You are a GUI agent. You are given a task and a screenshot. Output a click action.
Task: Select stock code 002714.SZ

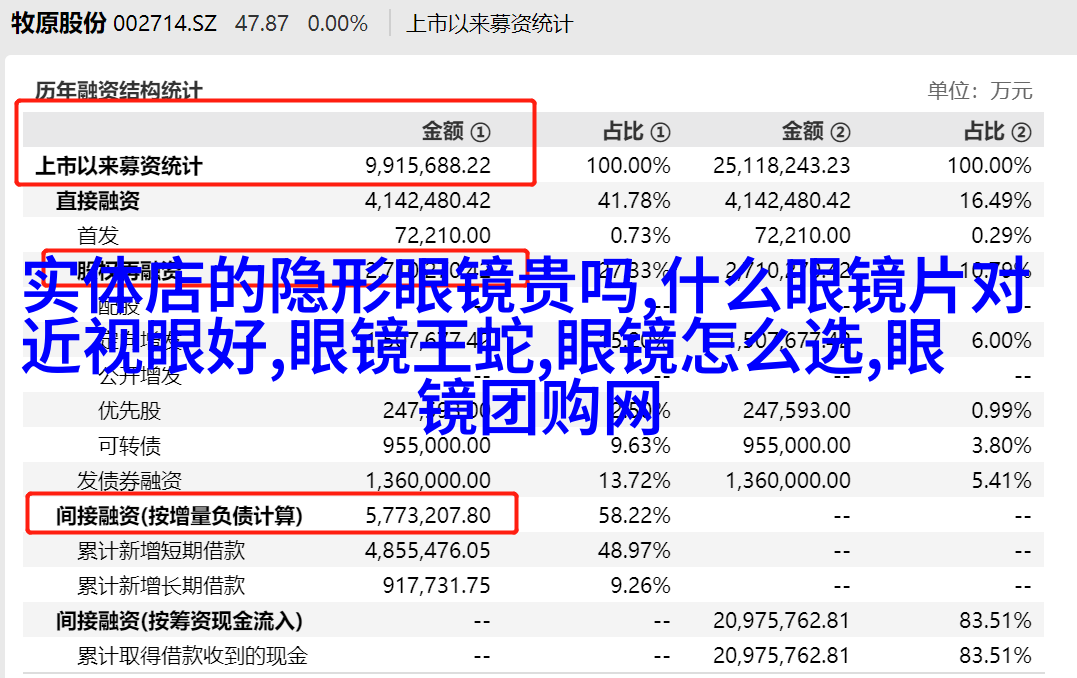click(165, 23)
